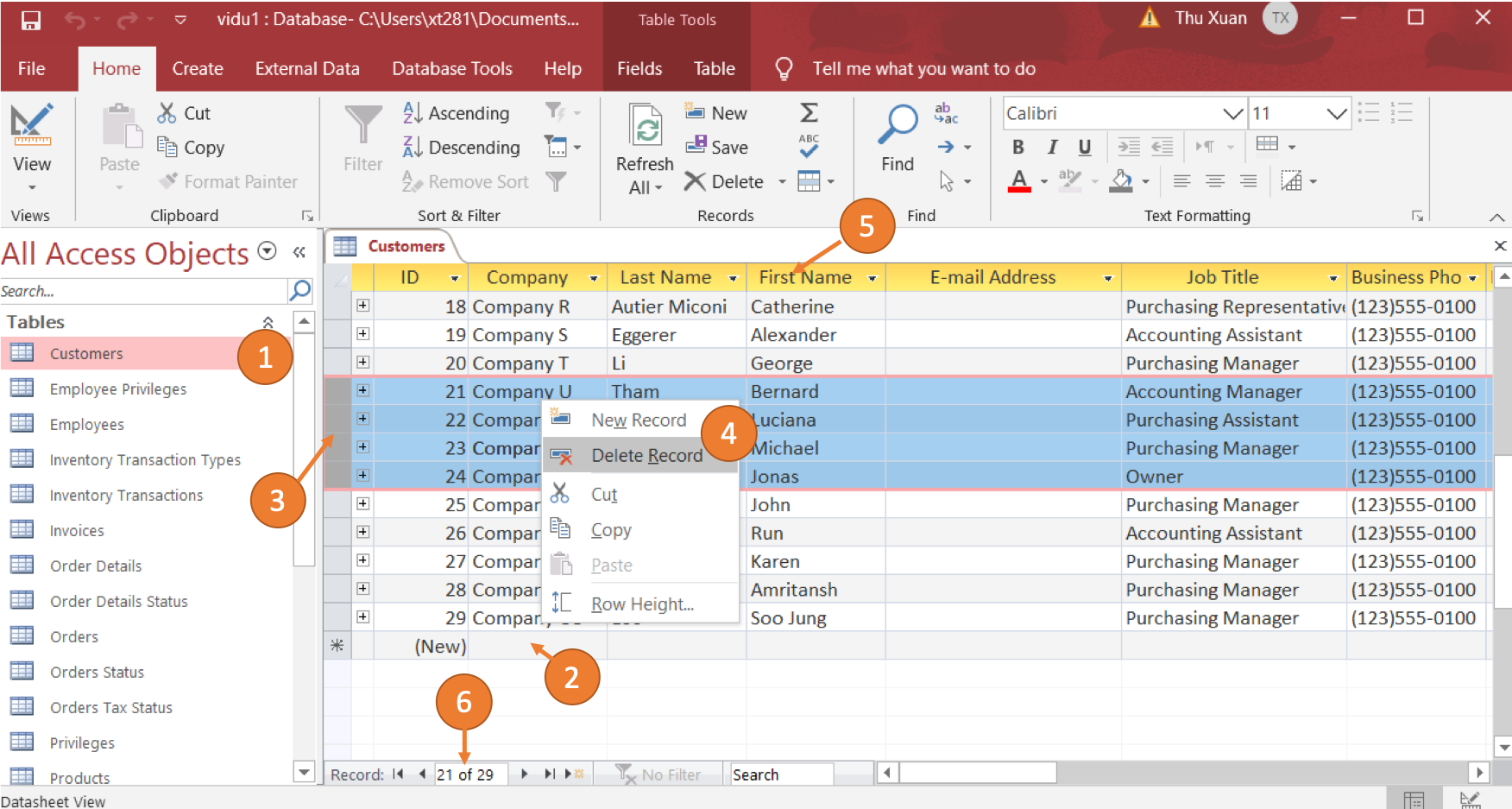
Task: Click the Find magnifier icon
Action: point(898,125)
